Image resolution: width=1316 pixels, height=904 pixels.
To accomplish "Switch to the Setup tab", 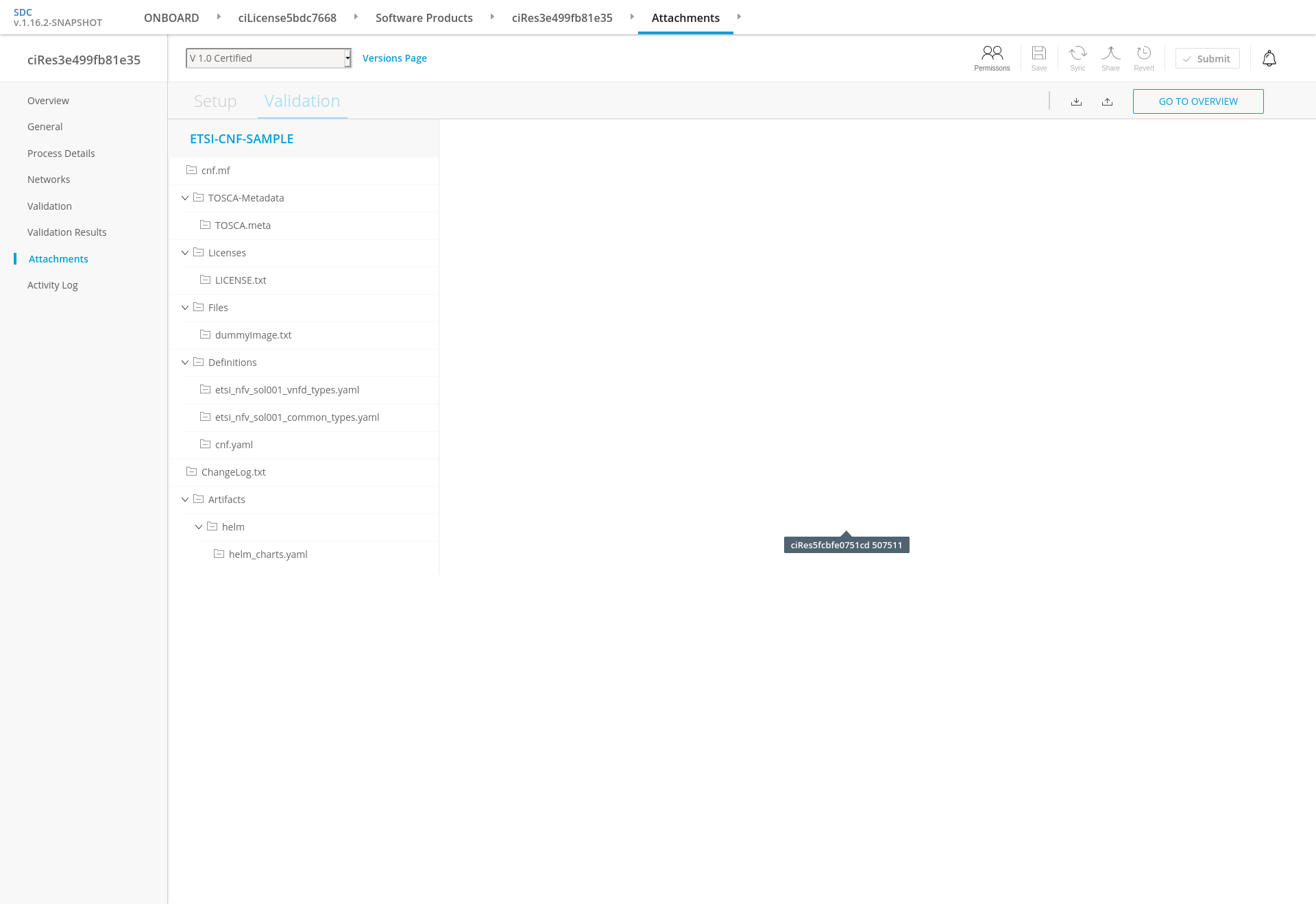I will point(215,101).
